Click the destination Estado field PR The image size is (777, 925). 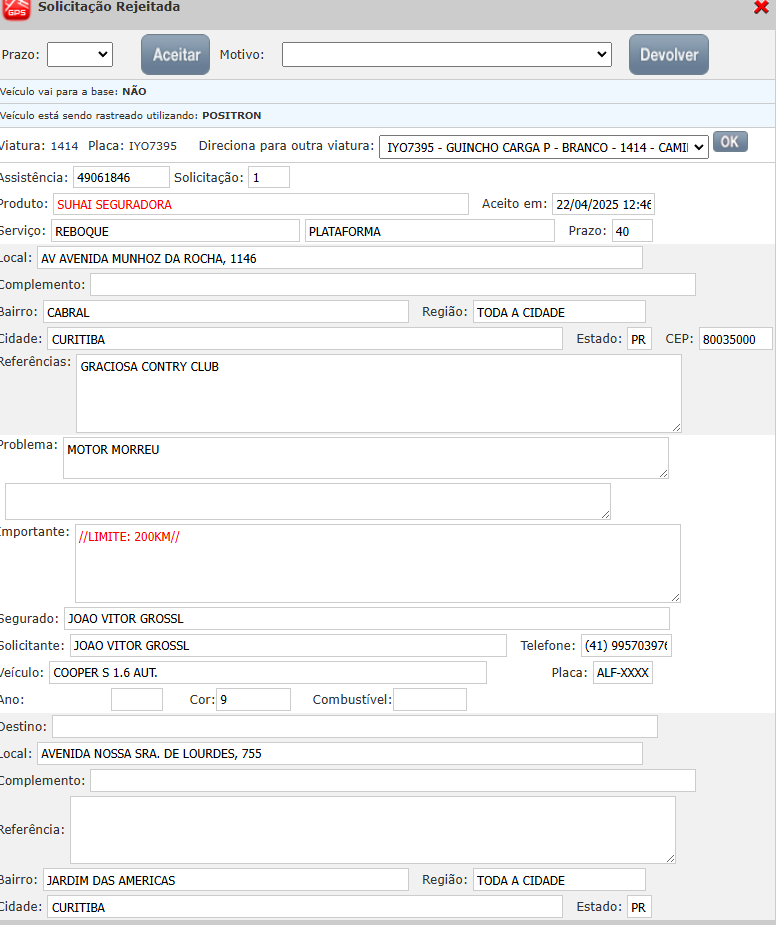point(639,907)
